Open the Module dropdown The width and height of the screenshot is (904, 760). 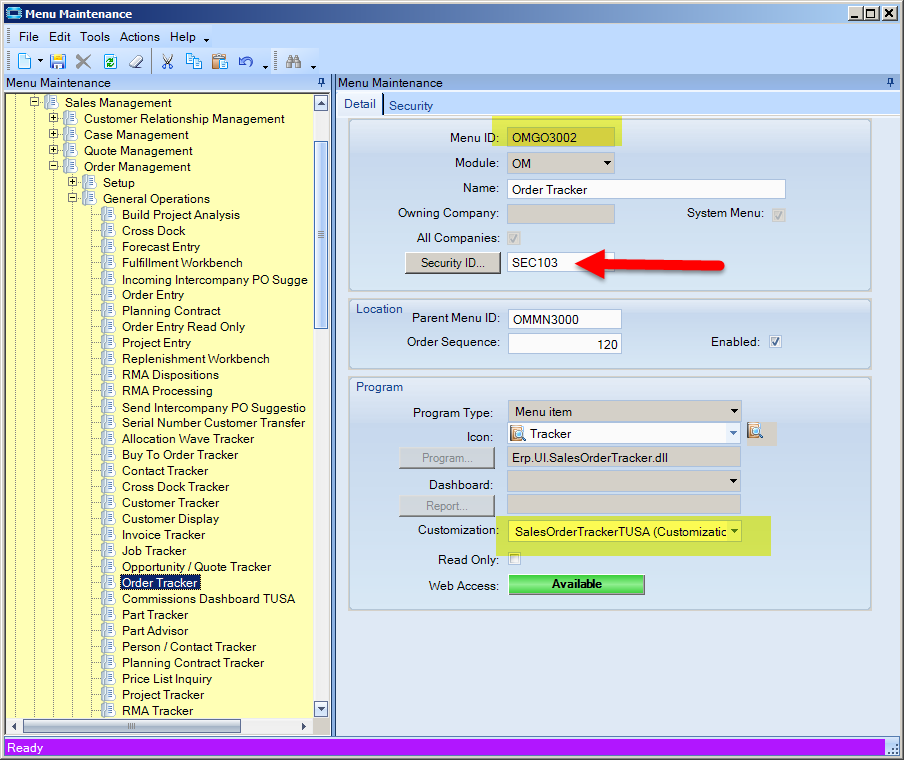[606, 163]
